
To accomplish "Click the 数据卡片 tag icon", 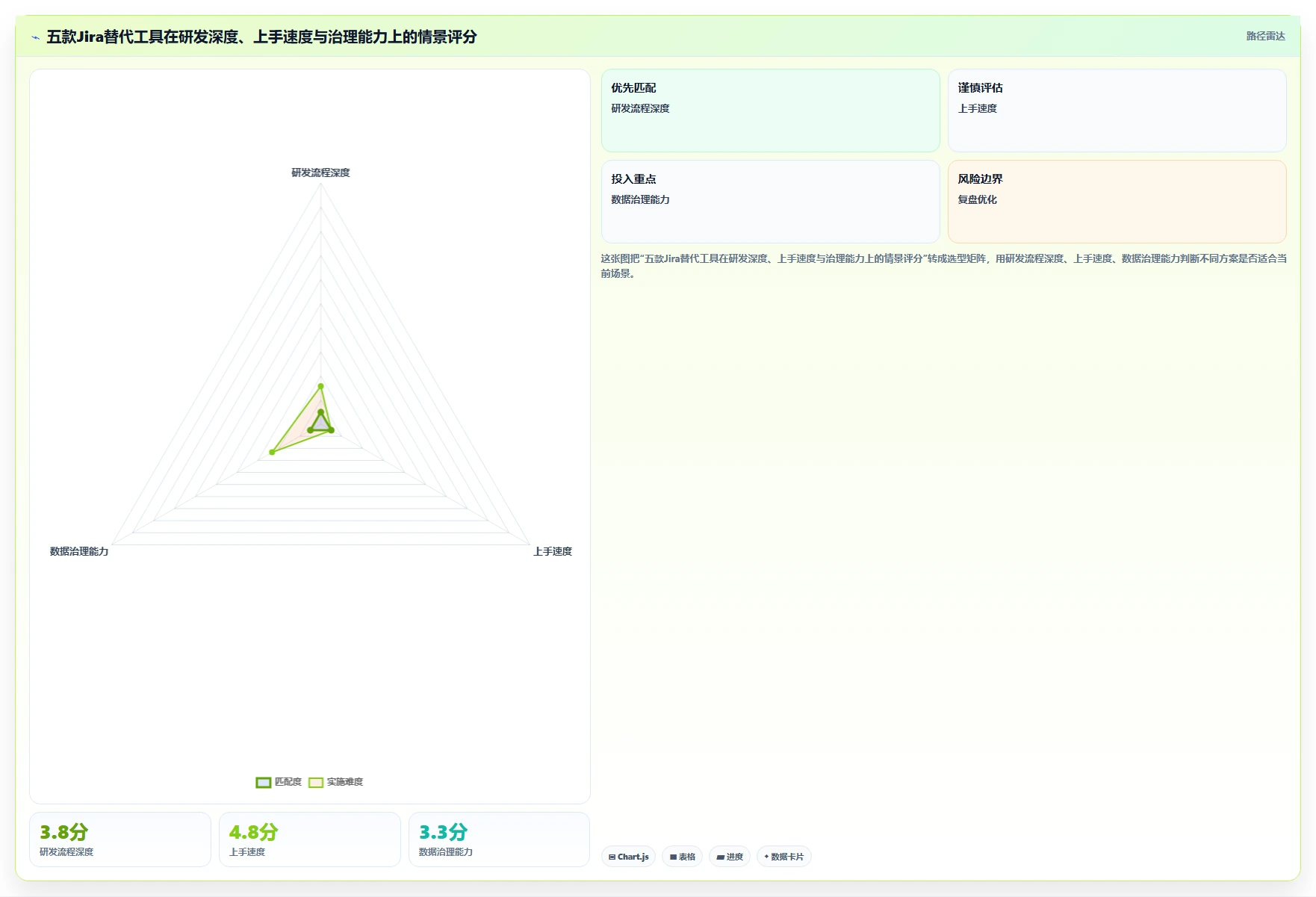I will (766, 857).
